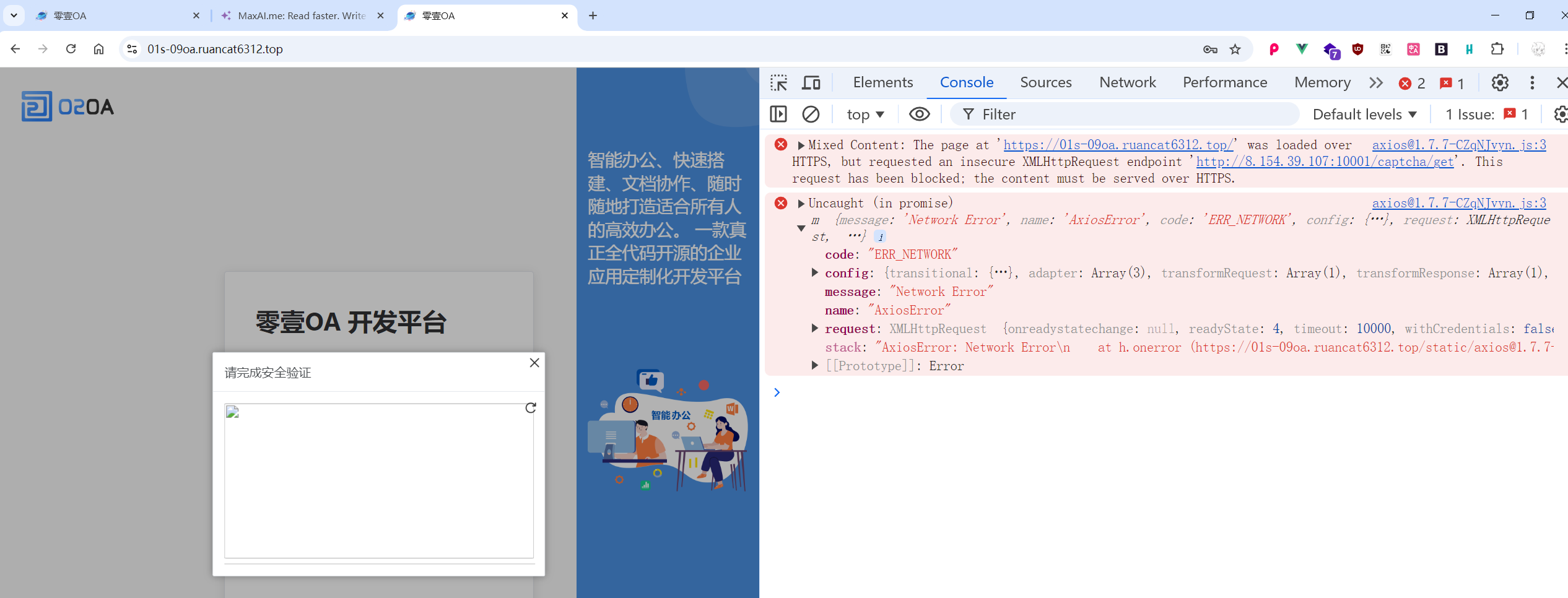Open the Extensions puzzle menu
The width and height of the screenshot is (1568, 598).
click(x=1497, y=49)
